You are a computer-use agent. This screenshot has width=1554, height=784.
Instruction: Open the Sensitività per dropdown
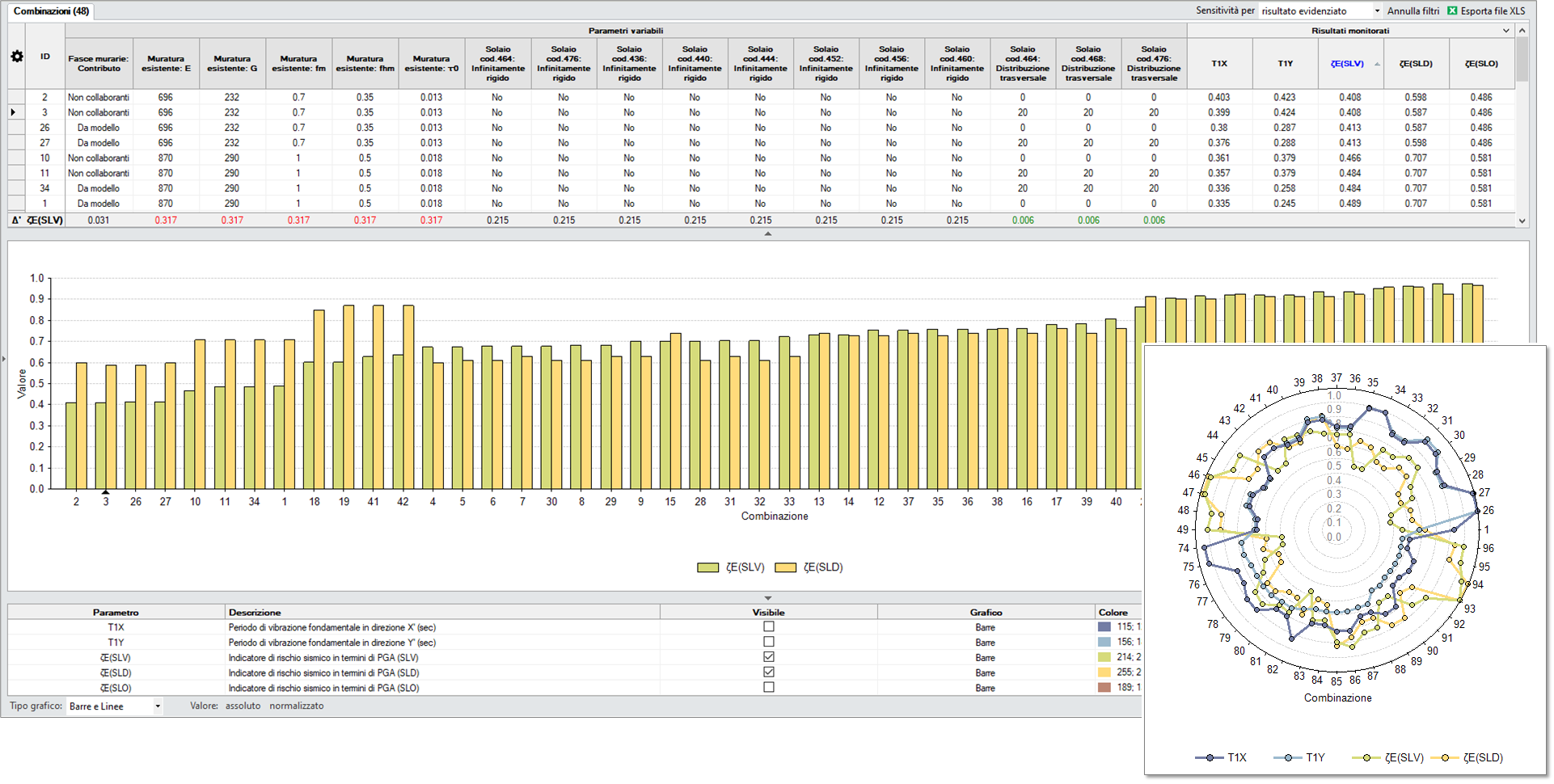(x=1377, y=11)
